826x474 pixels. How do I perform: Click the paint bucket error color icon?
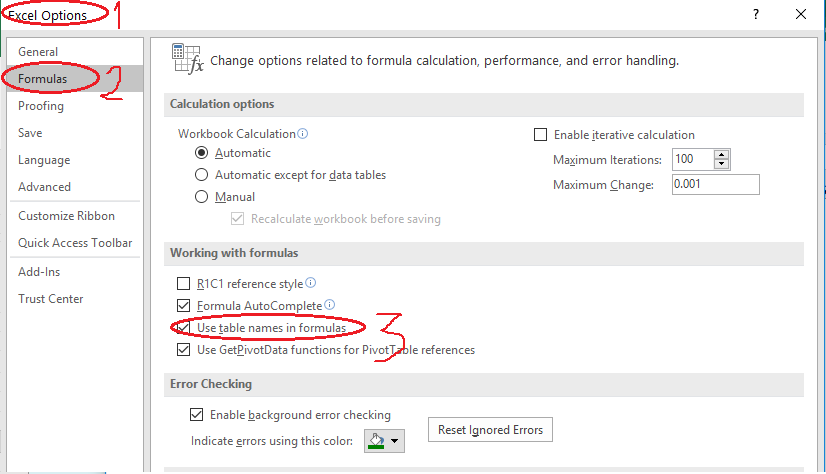(x=376, y=440)
